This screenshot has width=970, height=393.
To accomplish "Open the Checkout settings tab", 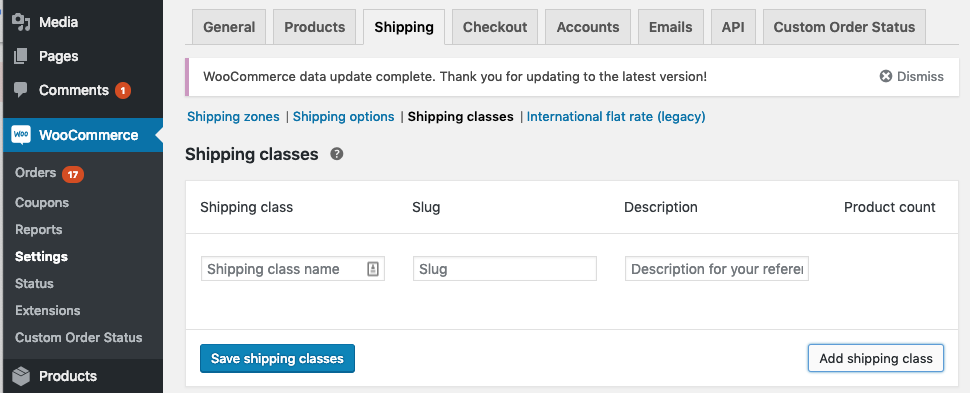I will (x=495, y=27).
